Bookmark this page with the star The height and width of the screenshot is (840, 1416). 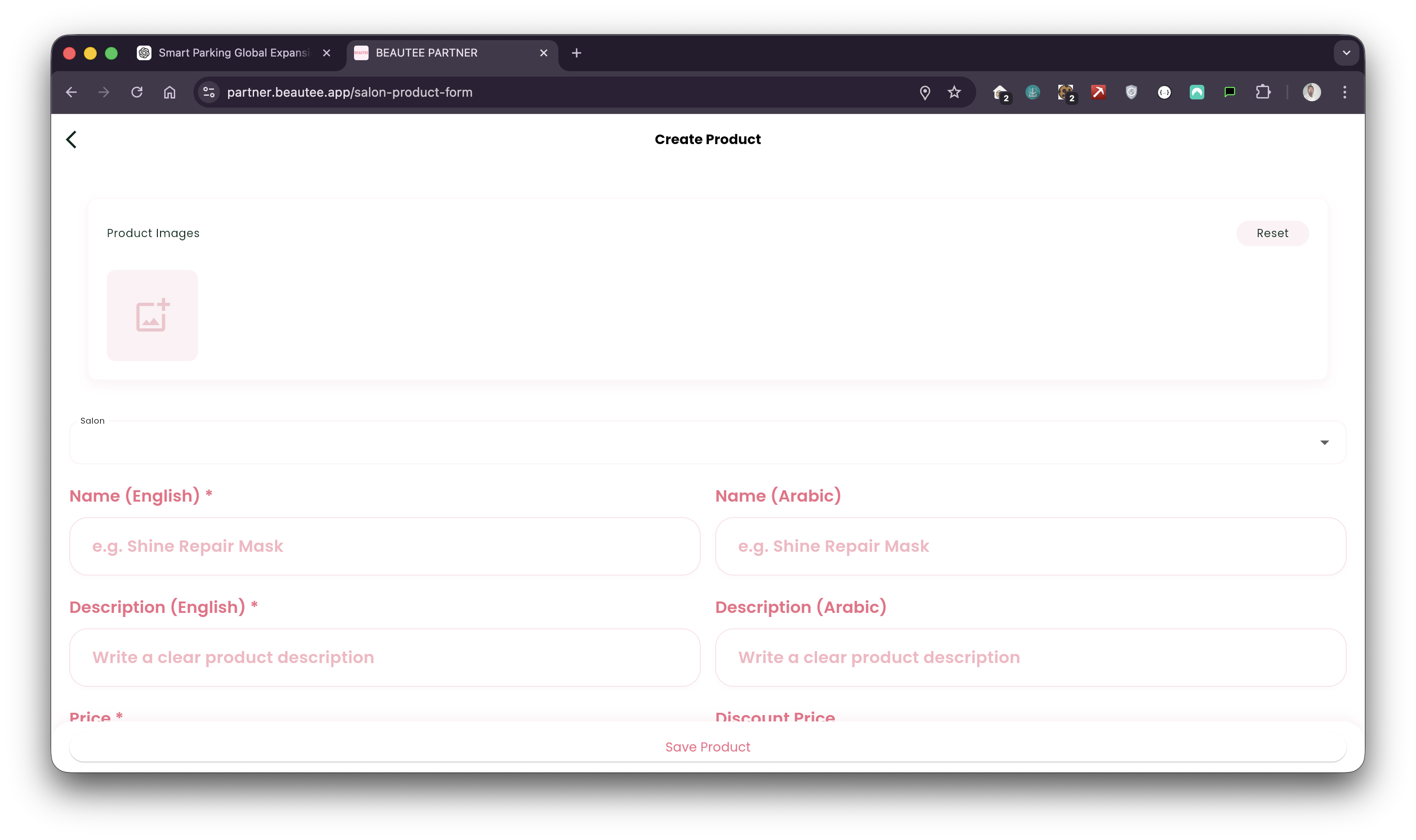pyautogui.click(x=955, y=92)
